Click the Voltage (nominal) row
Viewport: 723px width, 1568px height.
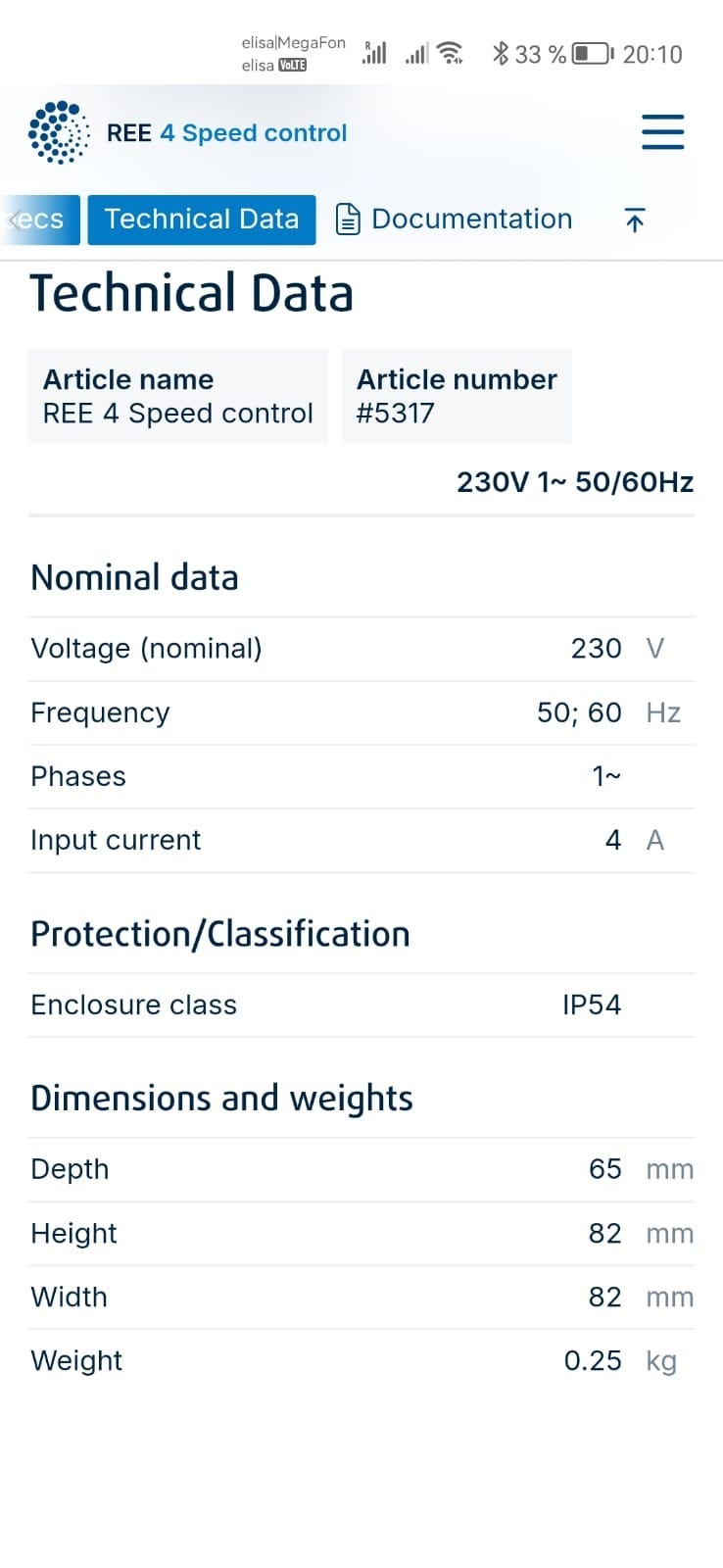click(361, 649)
